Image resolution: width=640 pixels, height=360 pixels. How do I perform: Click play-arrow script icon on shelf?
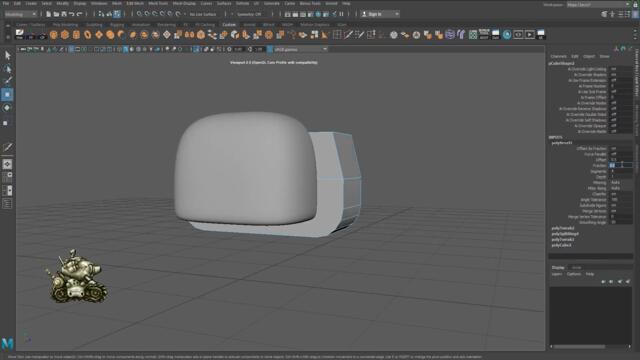click(529, 35)
